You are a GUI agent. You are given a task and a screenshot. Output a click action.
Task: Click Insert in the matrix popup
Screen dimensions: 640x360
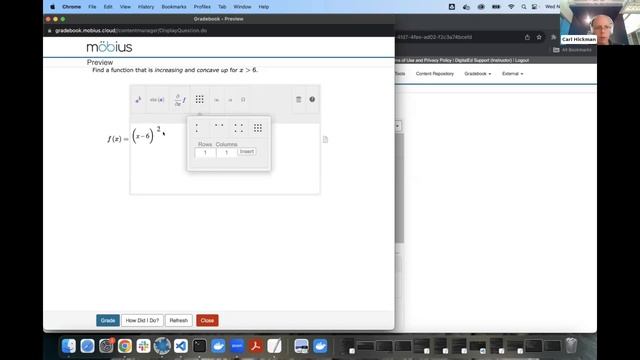tap(247, 151)
